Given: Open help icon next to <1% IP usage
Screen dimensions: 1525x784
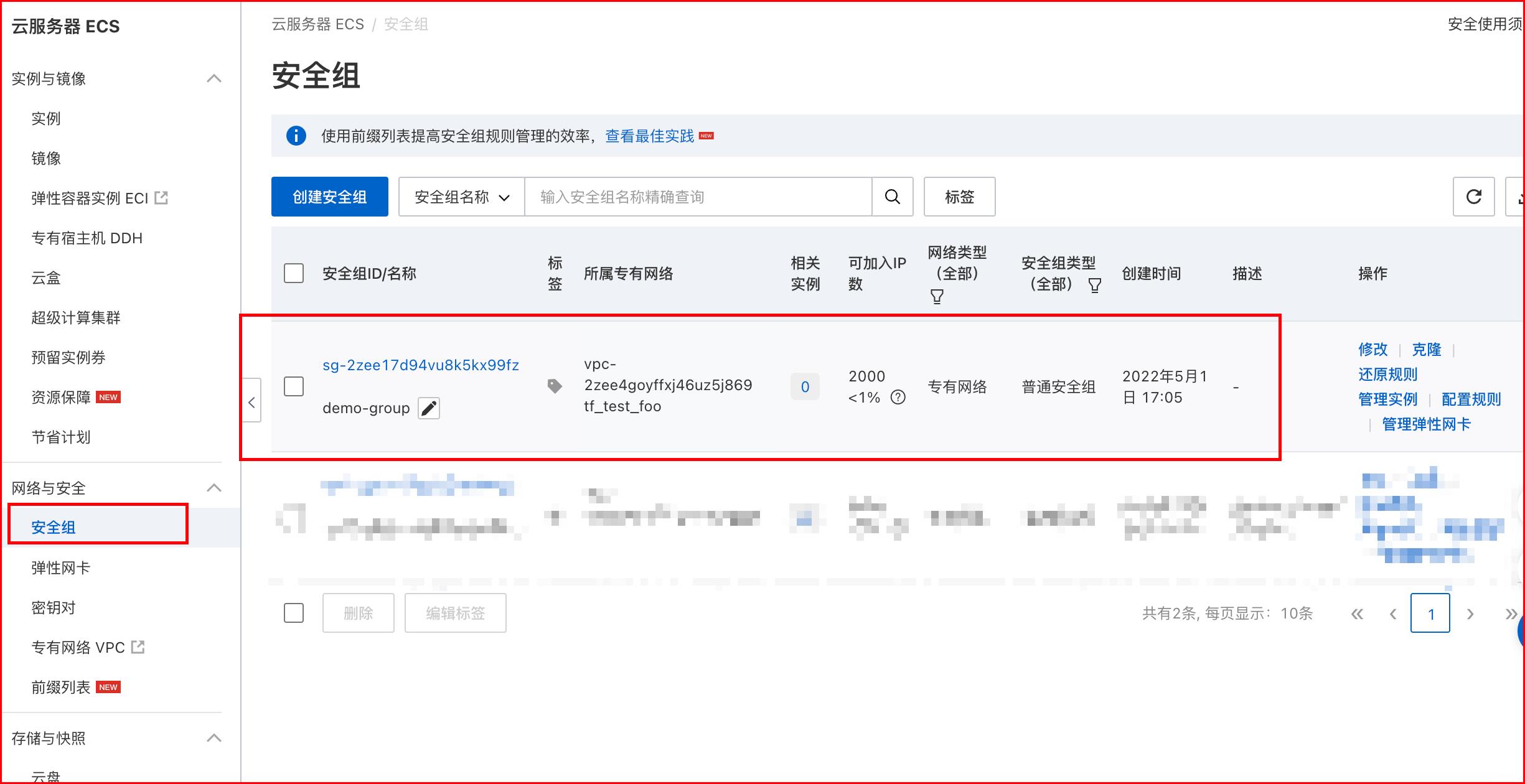Looking at the screenshot, I should tap(898, 397).
